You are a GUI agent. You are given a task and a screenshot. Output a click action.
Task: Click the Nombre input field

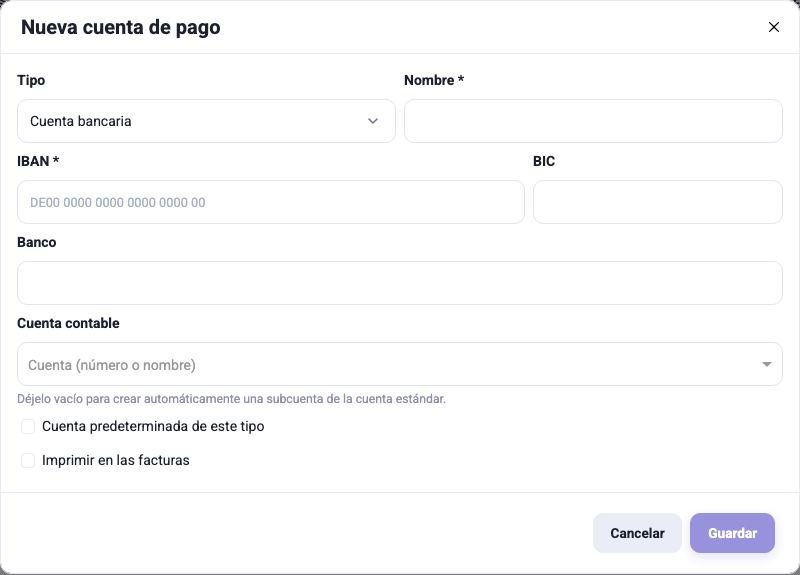(593, 121)
